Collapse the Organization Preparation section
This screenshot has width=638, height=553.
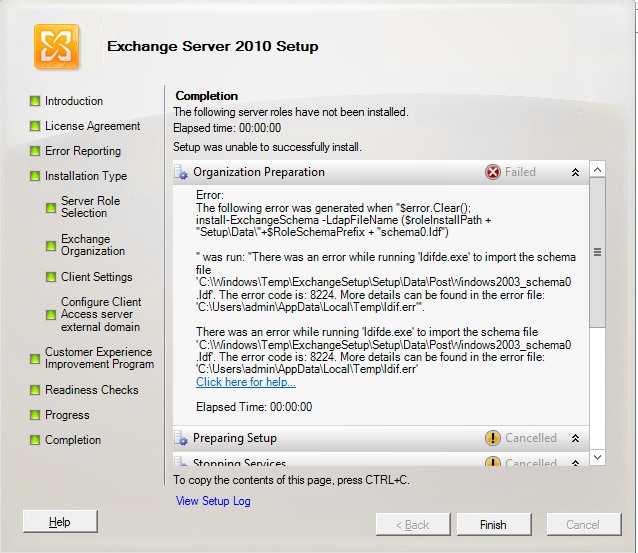pyautogui.click(x=575, y=173)
